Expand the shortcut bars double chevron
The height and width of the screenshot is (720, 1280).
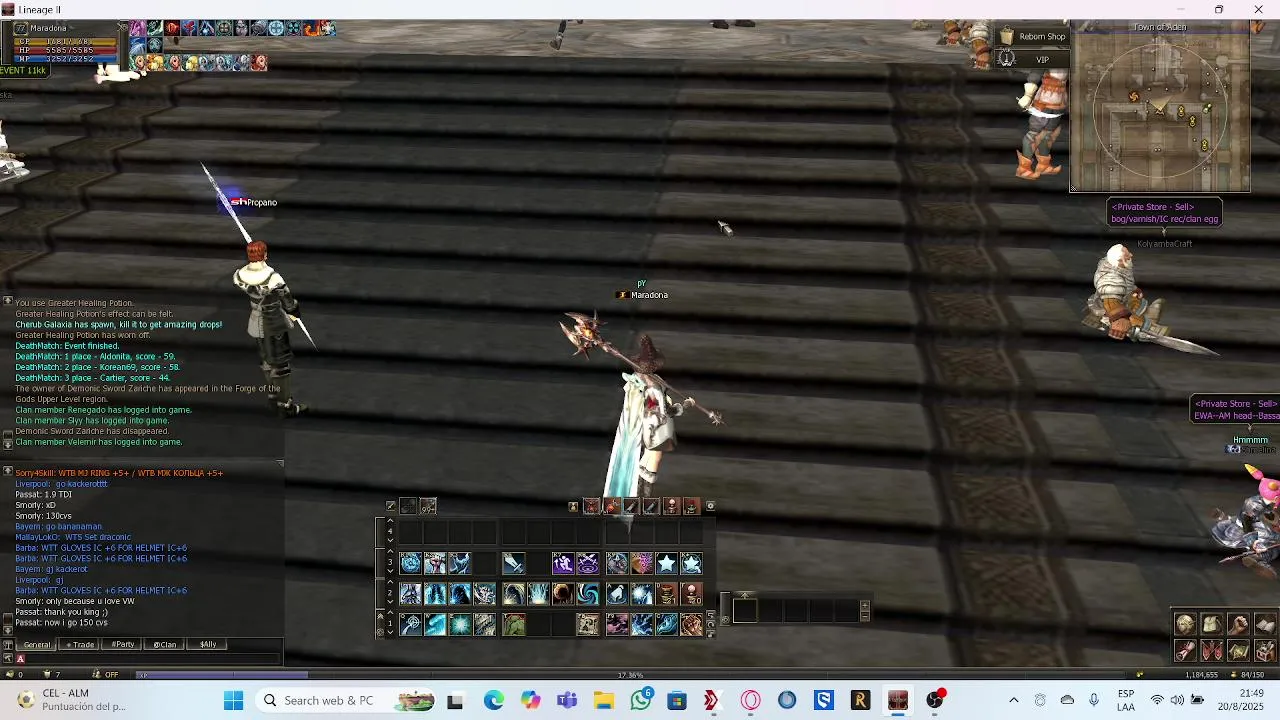pos(380,616)
